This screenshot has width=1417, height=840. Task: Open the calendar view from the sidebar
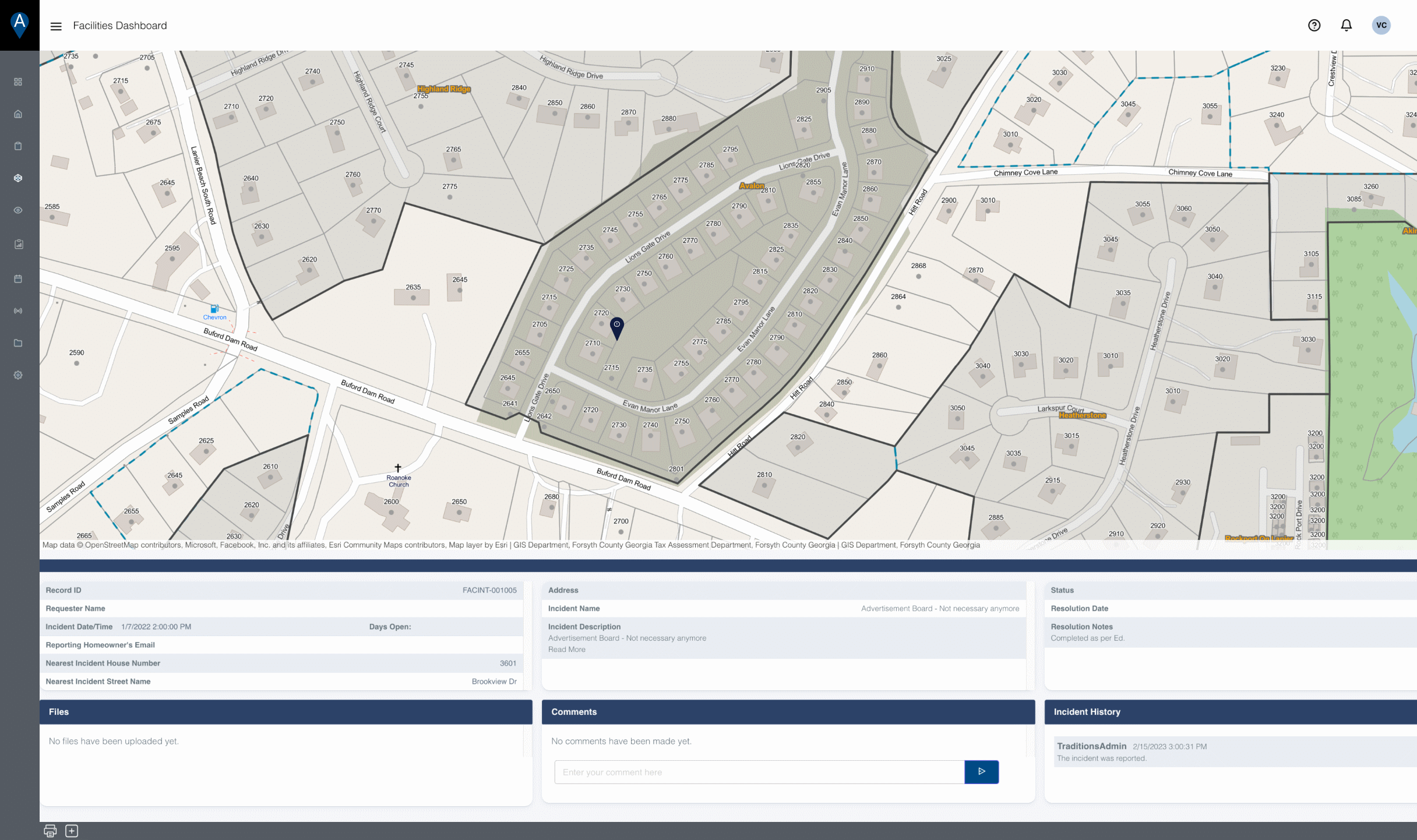coord(18,278)
